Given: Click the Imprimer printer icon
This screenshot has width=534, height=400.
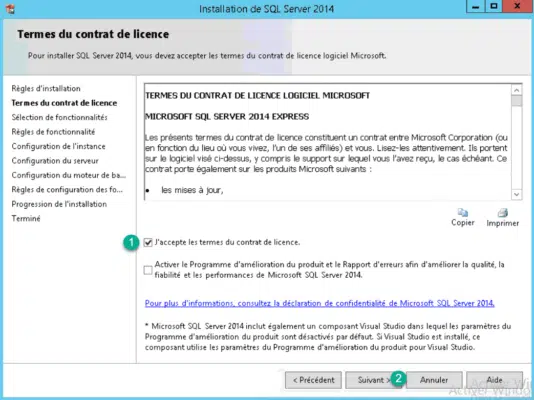Looking at the screenshot, I should [503, 213].
